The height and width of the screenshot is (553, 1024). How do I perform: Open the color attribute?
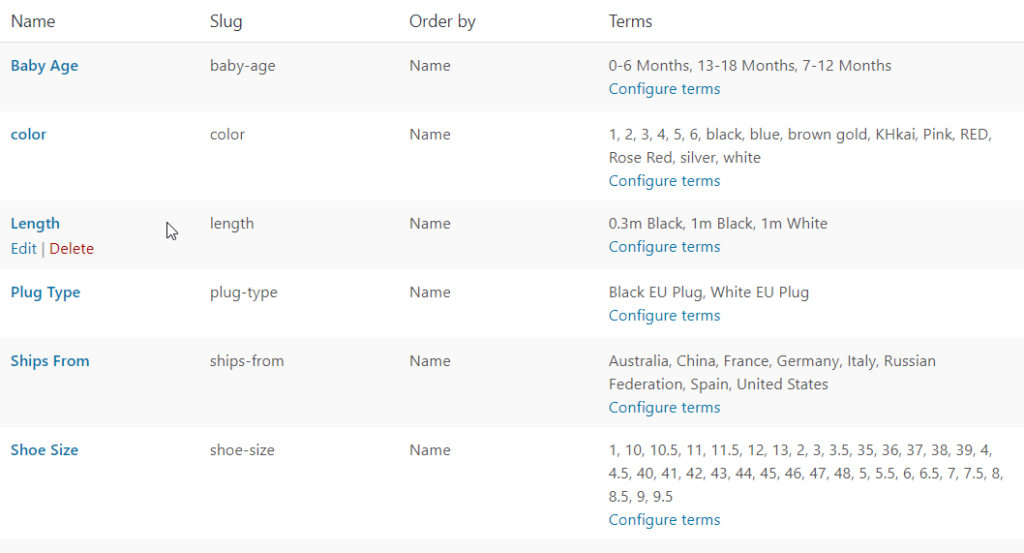coord(28,135)
